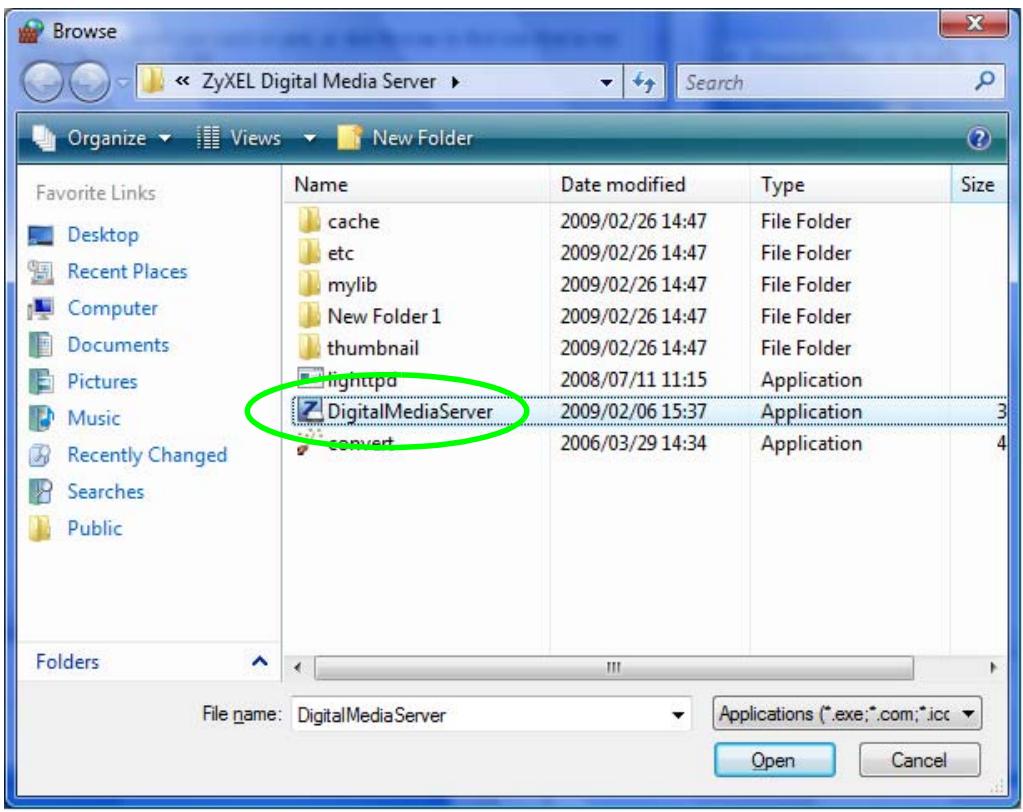Screen dimensions: 1023x812
Task: Click the cache folder icon
Action: (309, 221)
